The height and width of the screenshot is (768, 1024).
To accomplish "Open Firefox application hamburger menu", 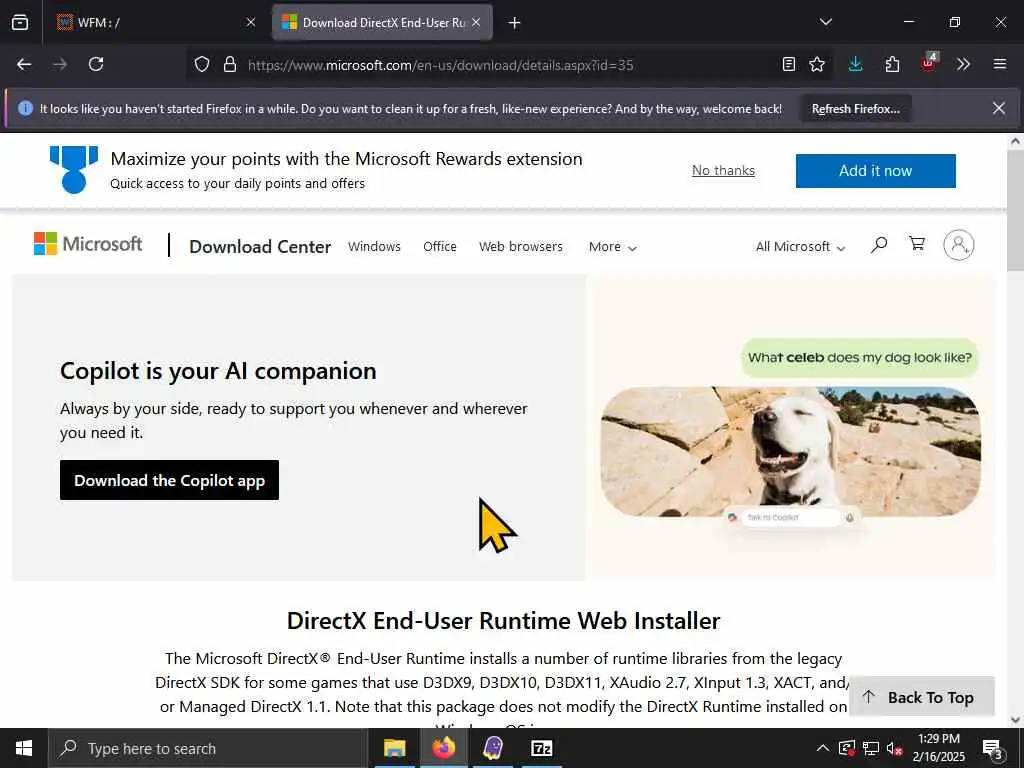I will tap(1000, 64).
